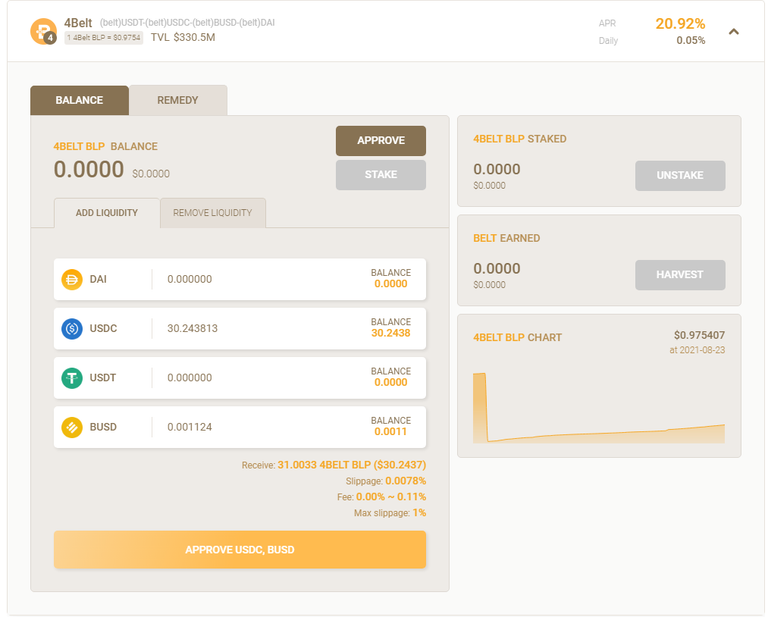
Task: Click the 4Belt pool name text
Action: [78, 23]
